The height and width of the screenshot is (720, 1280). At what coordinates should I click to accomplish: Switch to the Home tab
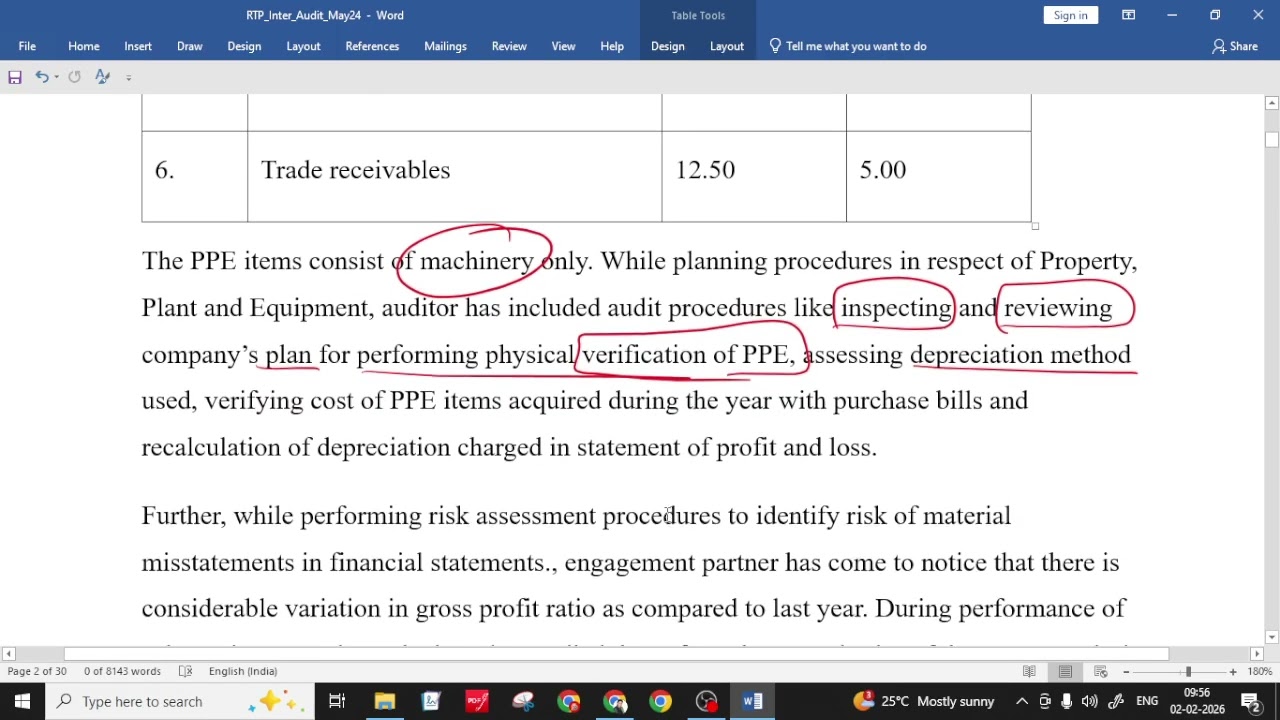tap(84, 46)
